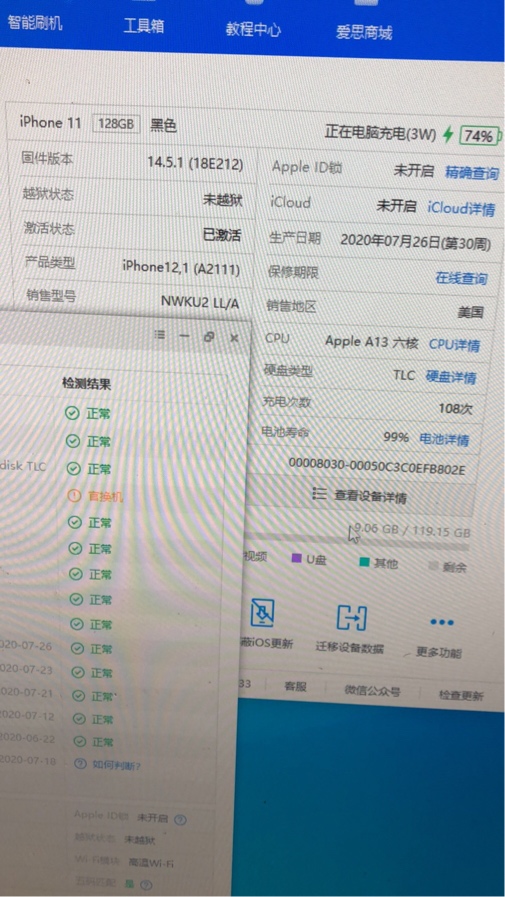Click the battery life 99% value
The image size is (505, 897).
click(x=396, y=437)
